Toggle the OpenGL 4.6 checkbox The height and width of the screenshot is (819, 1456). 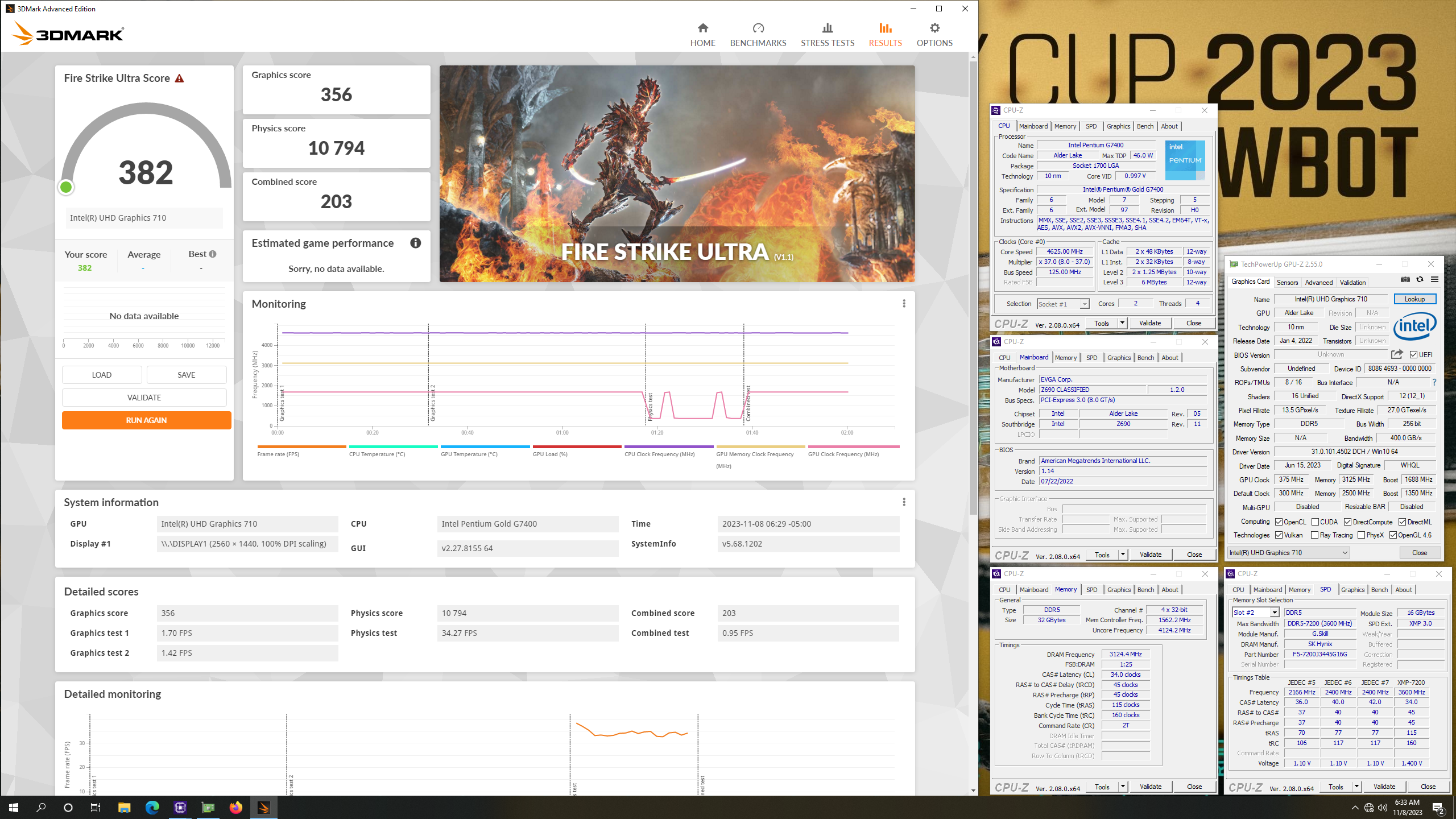[1393, 535]
